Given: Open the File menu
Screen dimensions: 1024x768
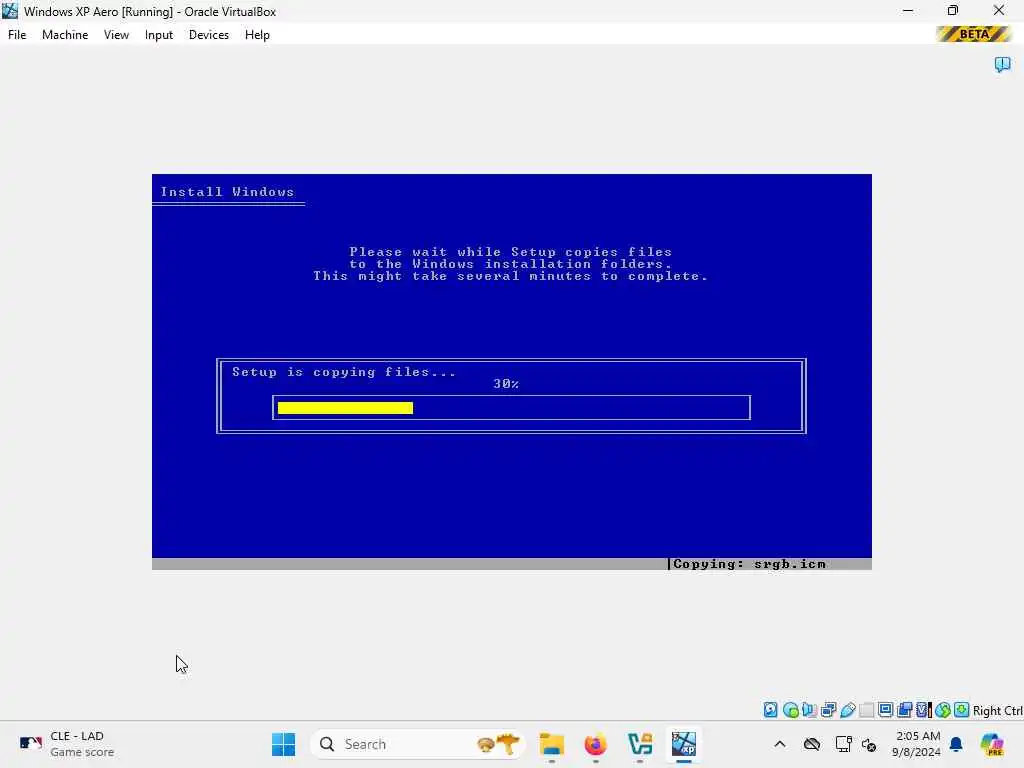Looking at the screenshot, I should pyautogui.click(x=17, y=35).
